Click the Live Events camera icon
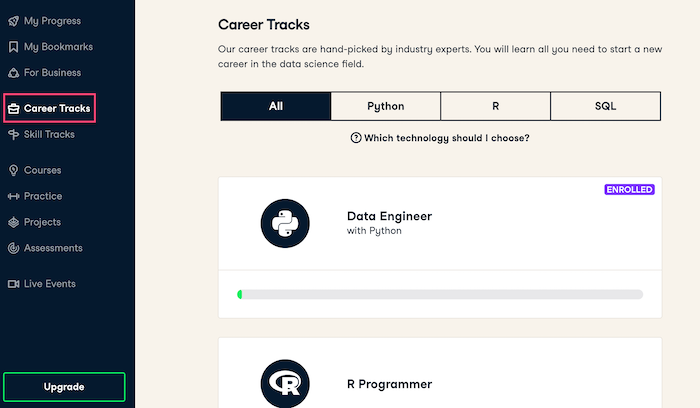Viewport: 700px width, 408px height. (13, 284)
